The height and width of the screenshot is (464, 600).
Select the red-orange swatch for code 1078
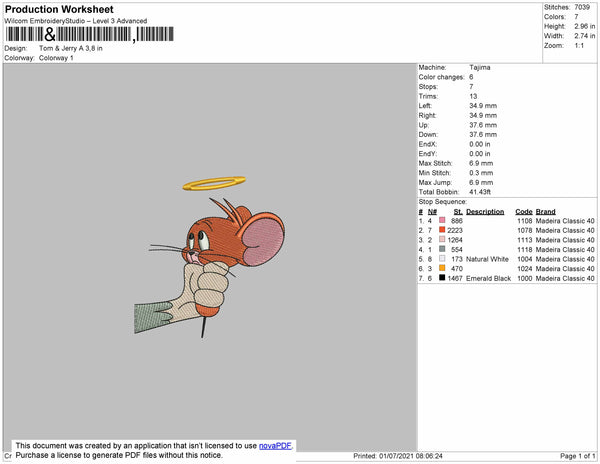[x=442, y=230]
